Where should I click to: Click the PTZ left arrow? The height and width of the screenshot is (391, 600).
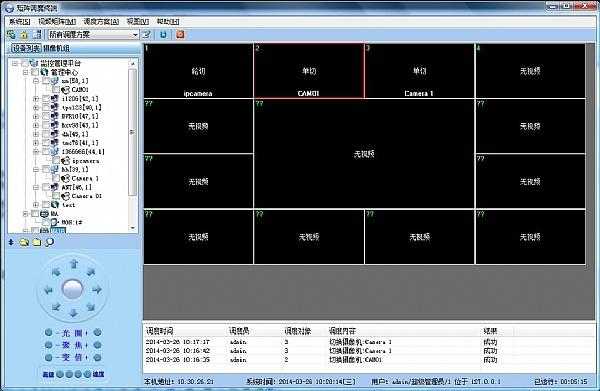(49, 290)
